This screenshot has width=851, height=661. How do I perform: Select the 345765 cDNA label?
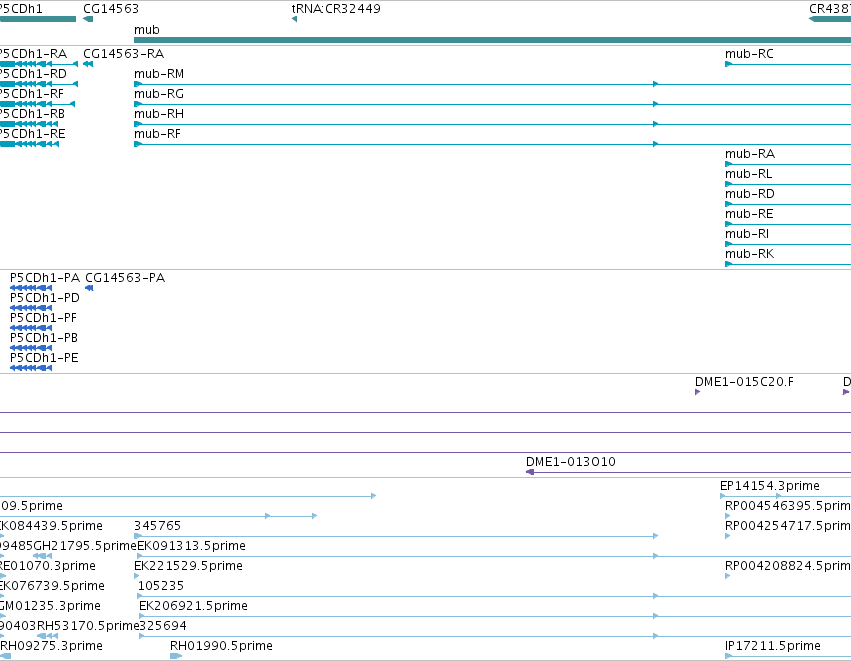pos(157,526)
